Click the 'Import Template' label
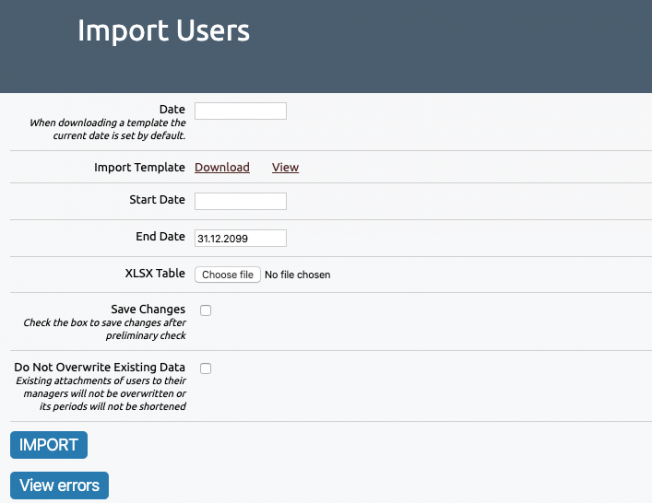 pyautogui.click(x=140, y=167)
